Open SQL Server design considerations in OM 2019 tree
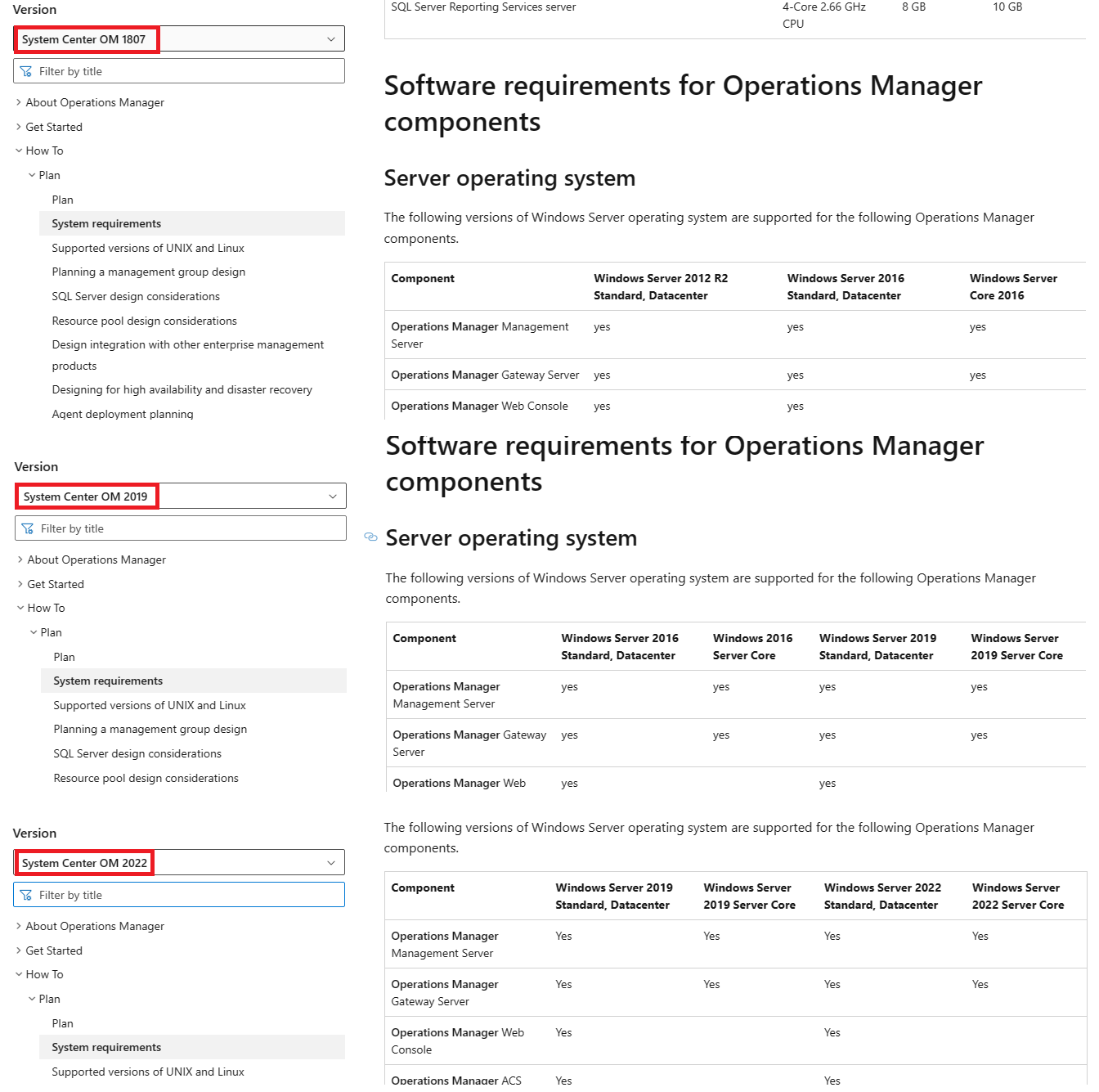This screenshot has width=1099, height=1092. point(137,753)
